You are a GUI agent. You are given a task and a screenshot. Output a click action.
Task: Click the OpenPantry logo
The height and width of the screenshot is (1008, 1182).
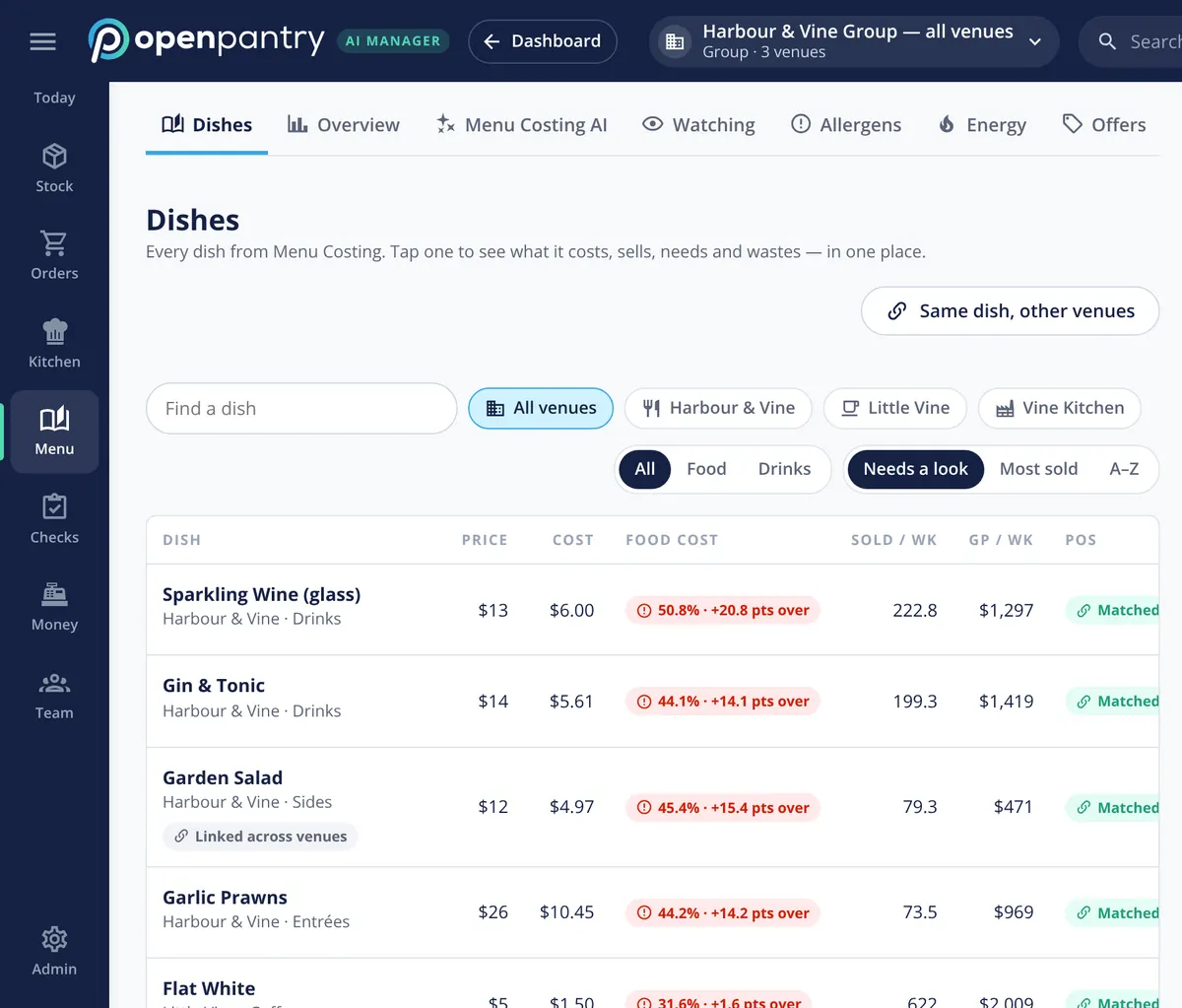206,40
